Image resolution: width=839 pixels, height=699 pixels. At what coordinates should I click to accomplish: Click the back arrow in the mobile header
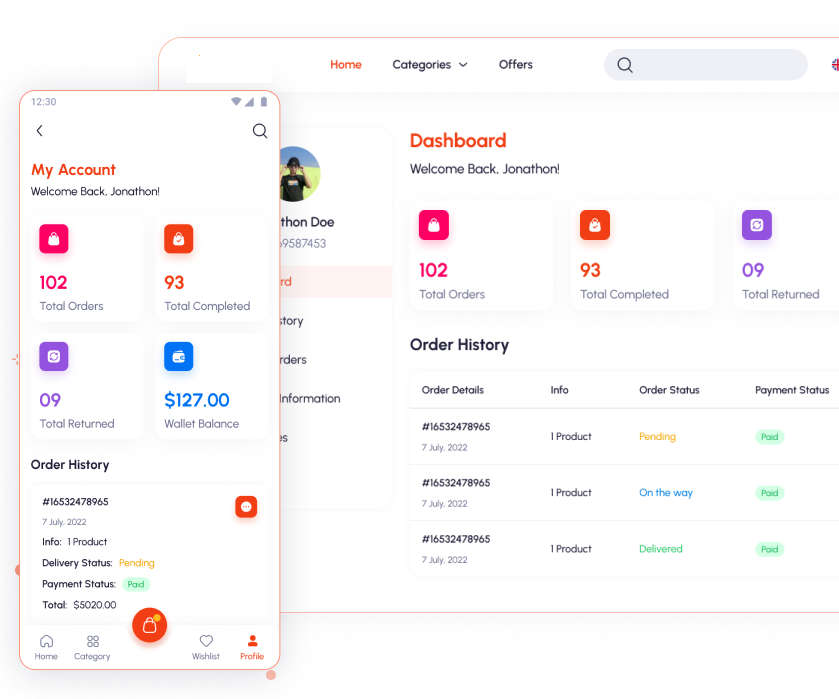coord(39,131)
